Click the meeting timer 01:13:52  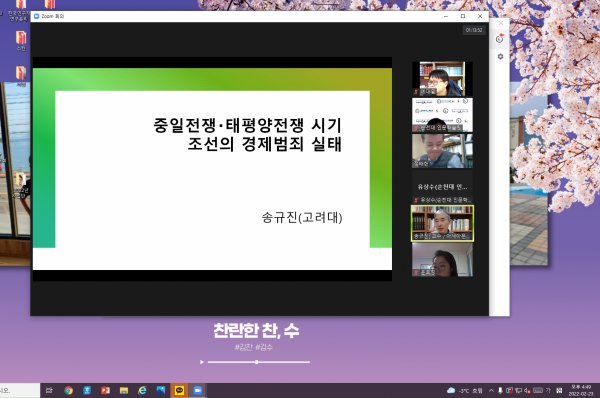click(474, 30)
